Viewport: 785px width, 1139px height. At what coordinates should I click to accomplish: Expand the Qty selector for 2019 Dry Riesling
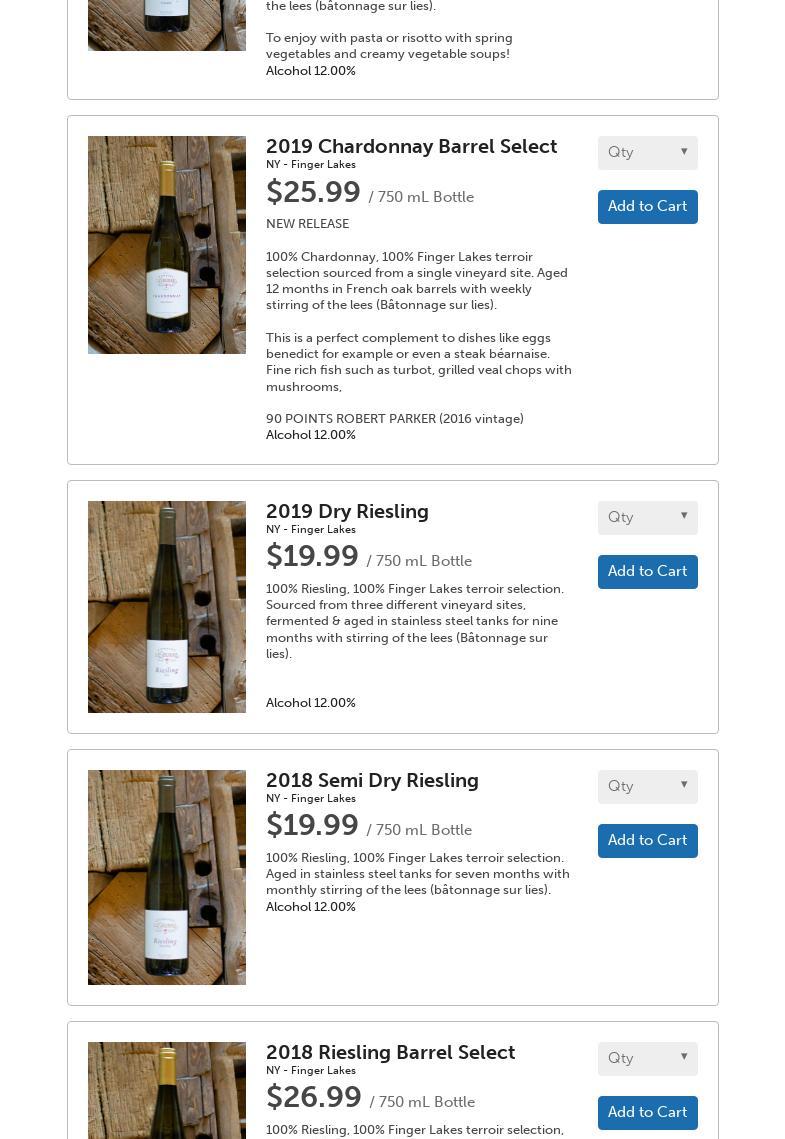tap(647, 518)
